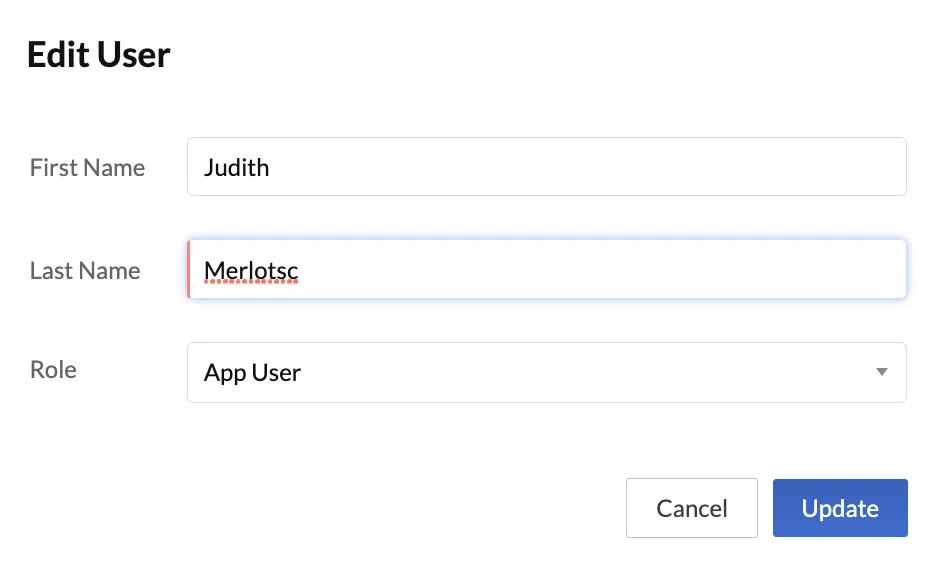Viewport: 932px width, 564px height.
Task: Click the Role label
Action: point(53,370)
